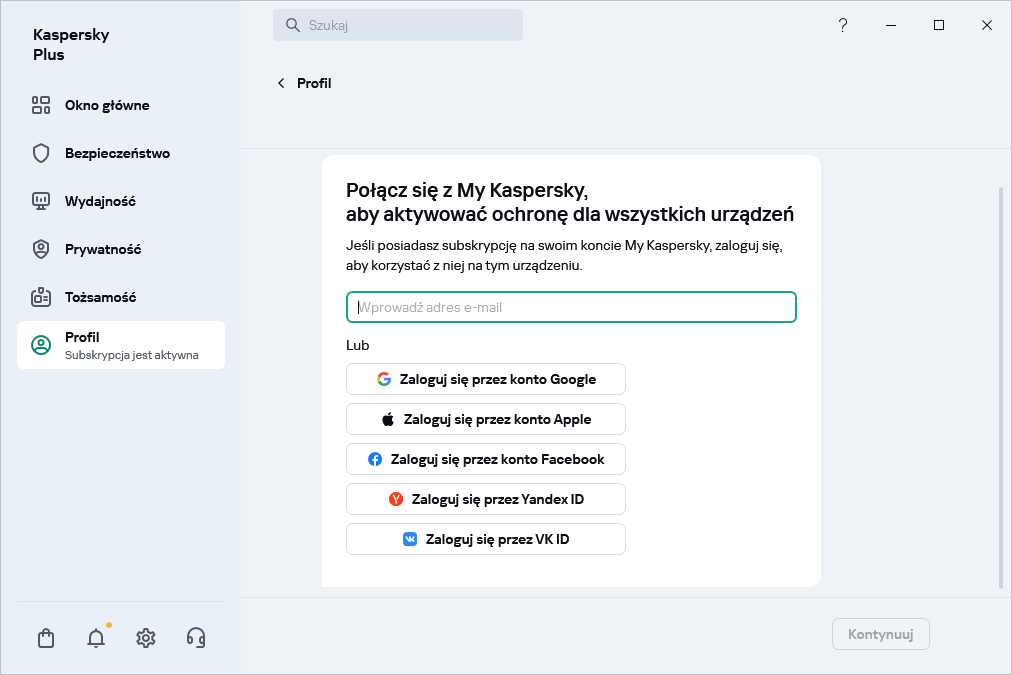The height and width of the screenshot is (675, 1012).
Task: Click the help question mark icon
Action: click(843, 26)
